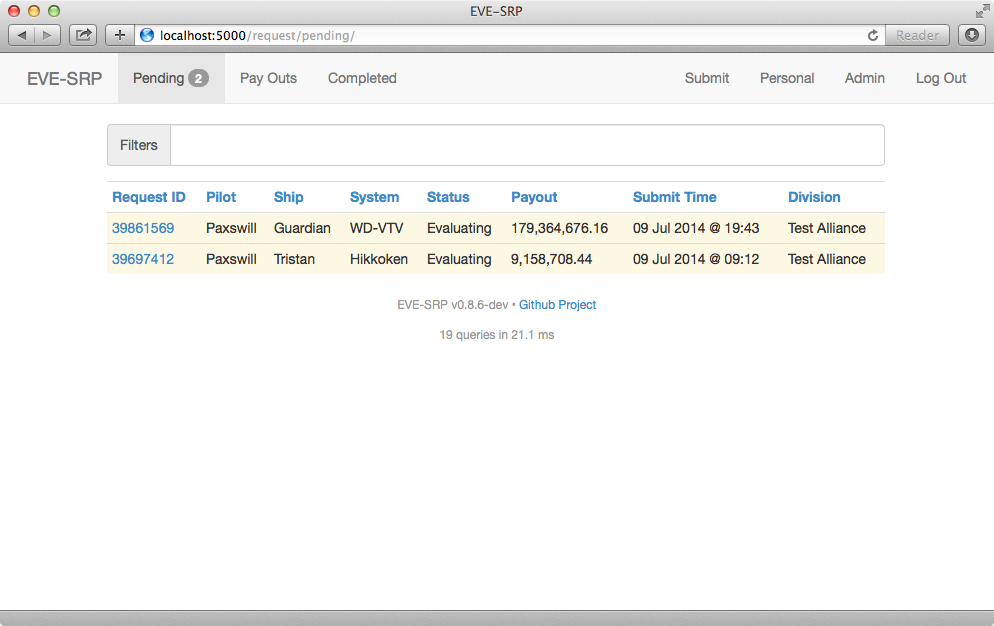
Task: Sort by Ship column header
Action: (288, 197)
